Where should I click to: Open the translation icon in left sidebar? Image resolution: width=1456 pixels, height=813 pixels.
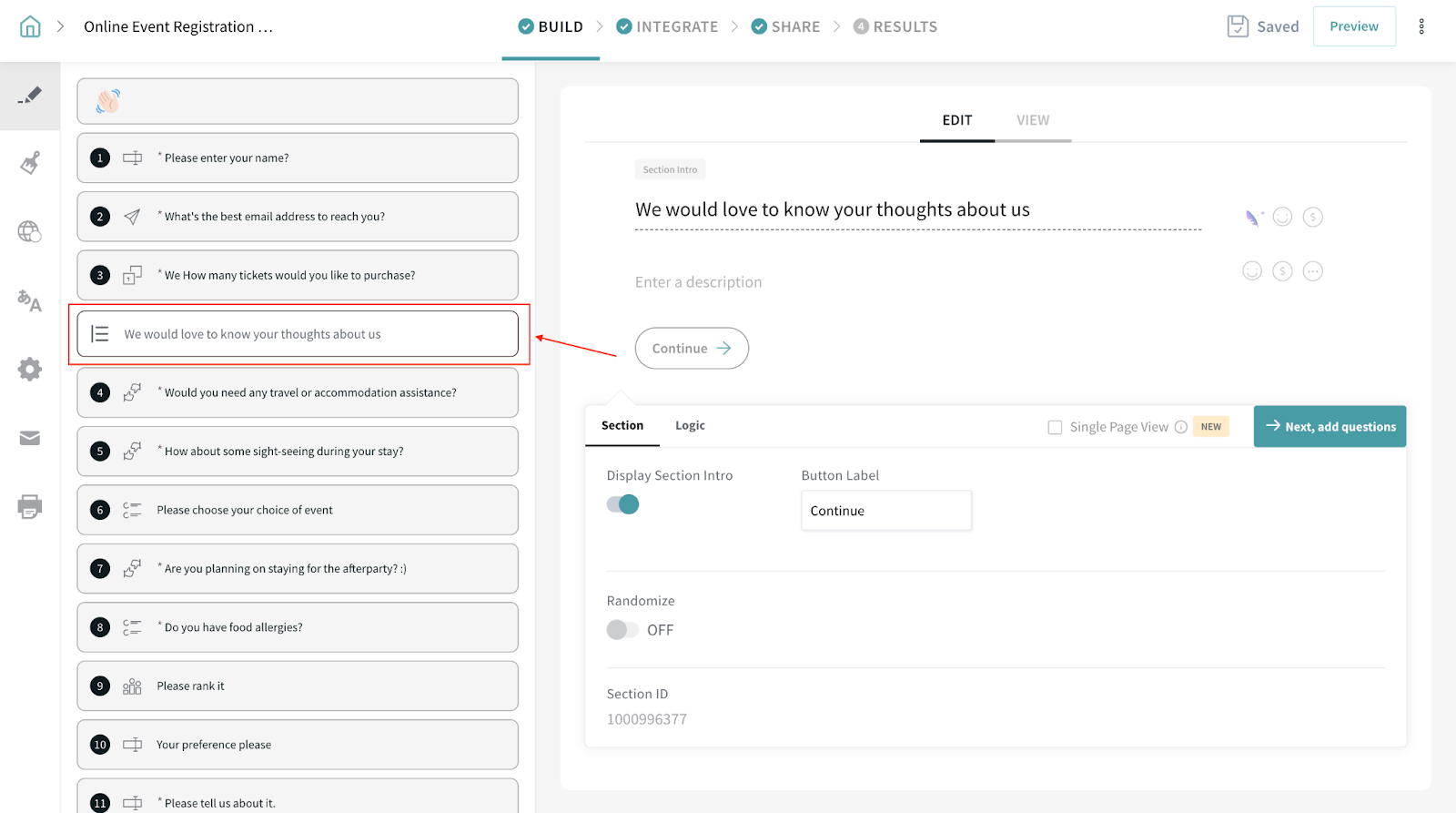click(x=30, y=300)
